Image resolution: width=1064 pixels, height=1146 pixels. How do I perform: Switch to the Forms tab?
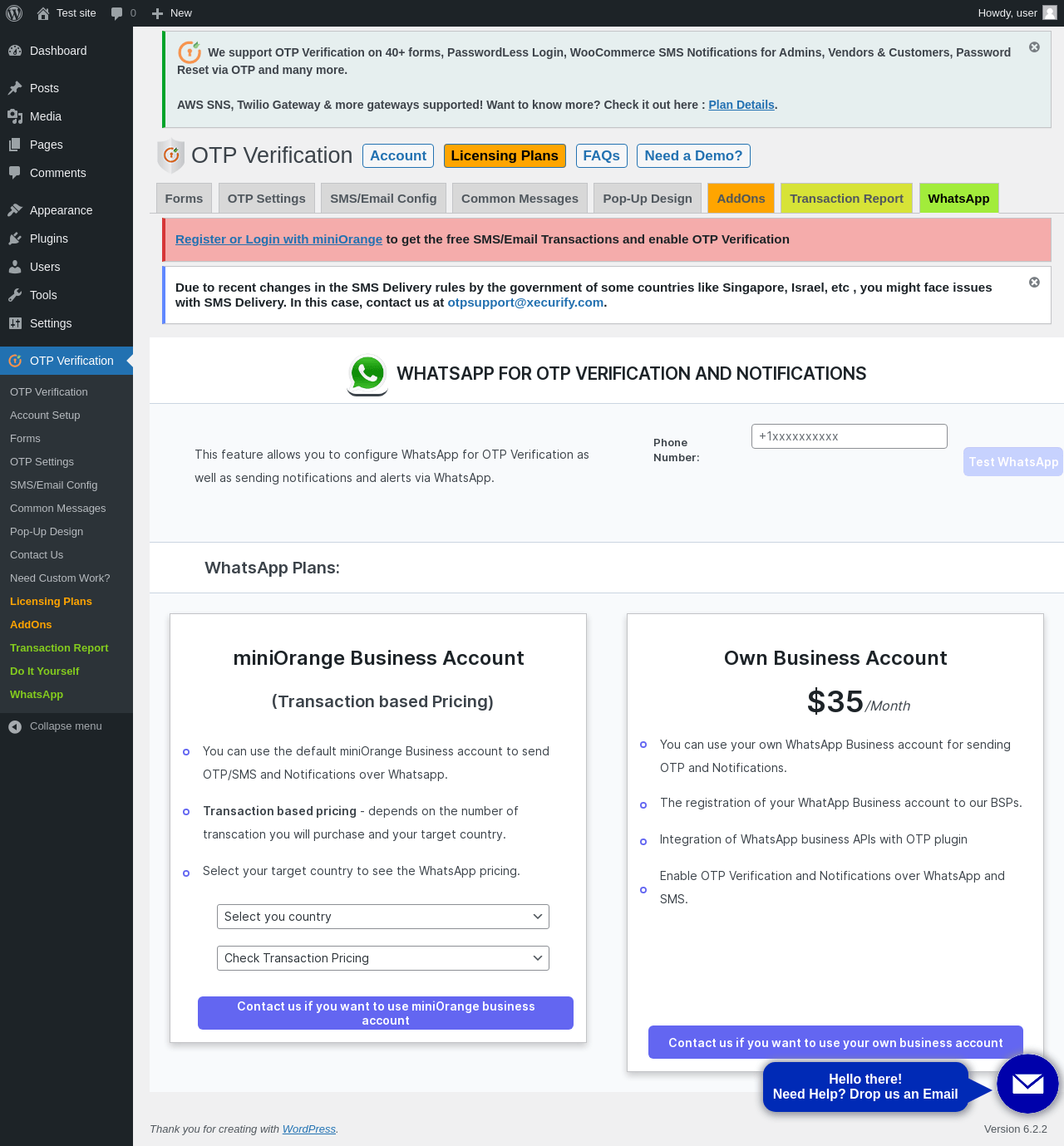point(184,199)
